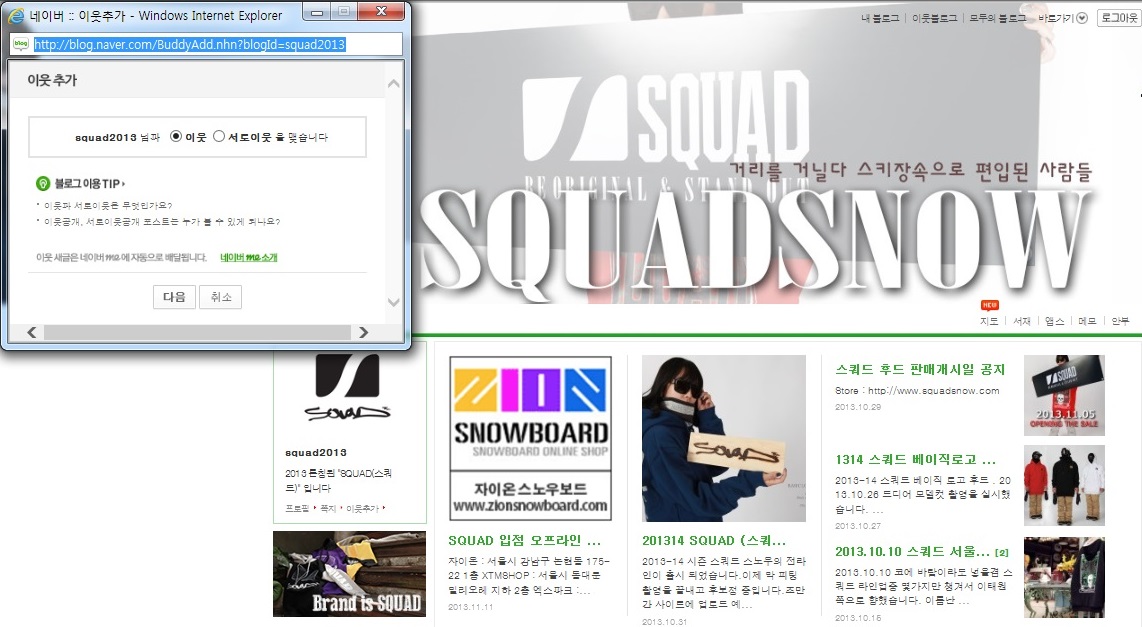Image resolution: width=1142 pixels, height=627 pixels.
Task: Click the popup horizontal scrollbar track
Action: tap(197, 332)
